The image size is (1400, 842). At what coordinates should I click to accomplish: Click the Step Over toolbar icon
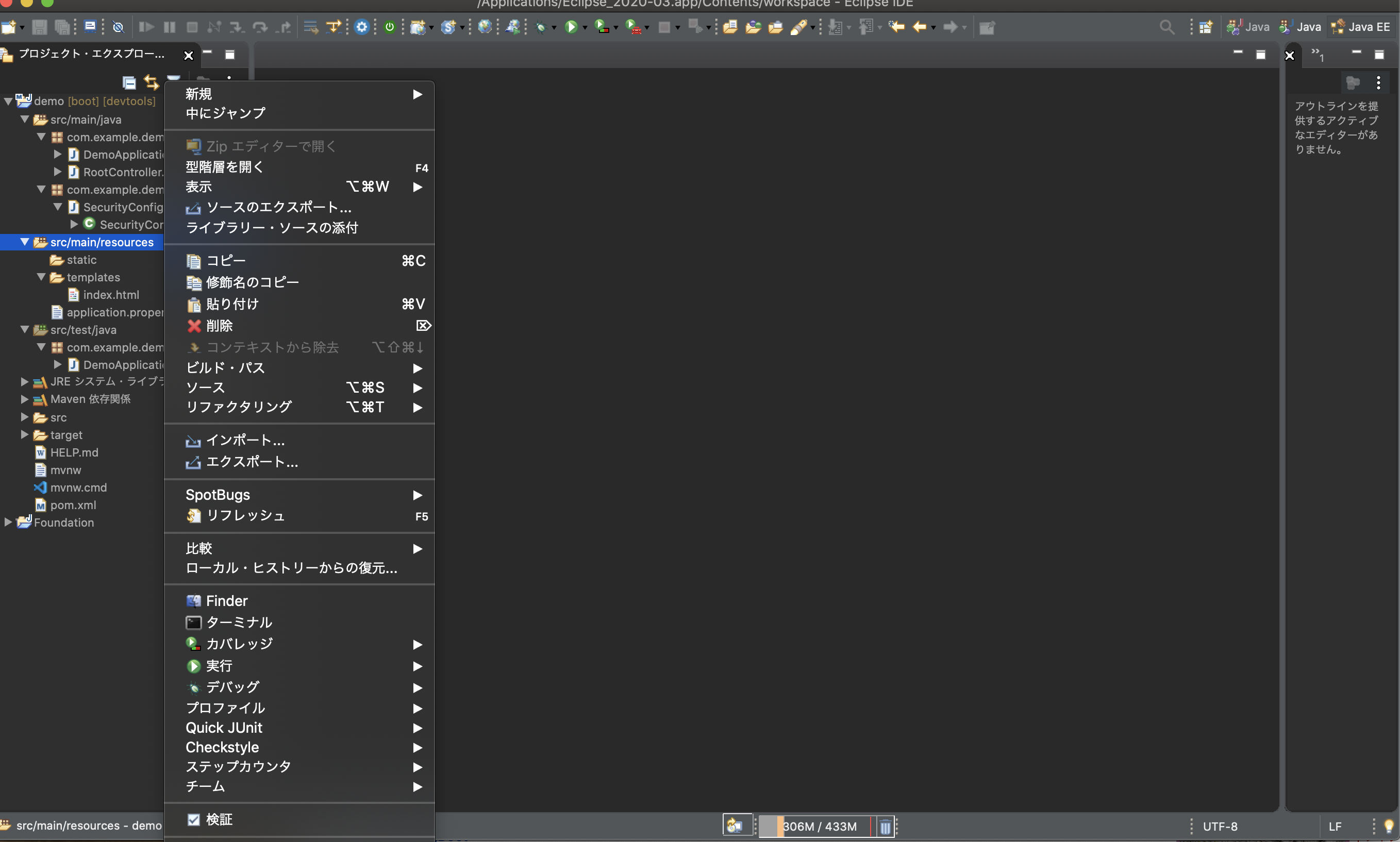[260, 27]
